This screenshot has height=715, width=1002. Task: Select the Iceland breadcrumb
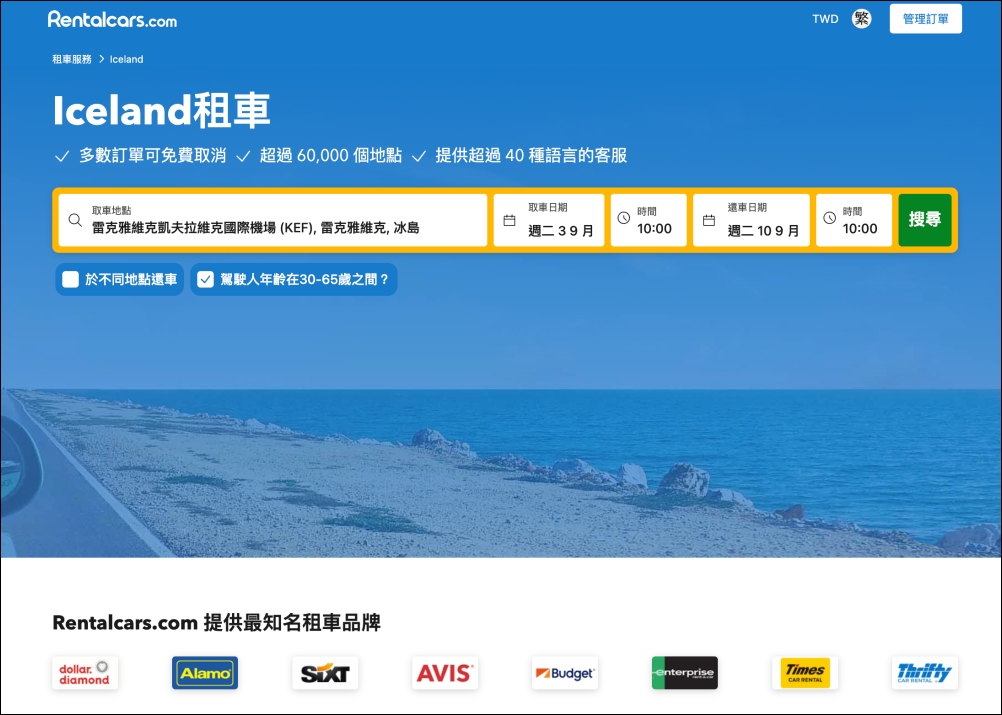click(x=127, y=59)
